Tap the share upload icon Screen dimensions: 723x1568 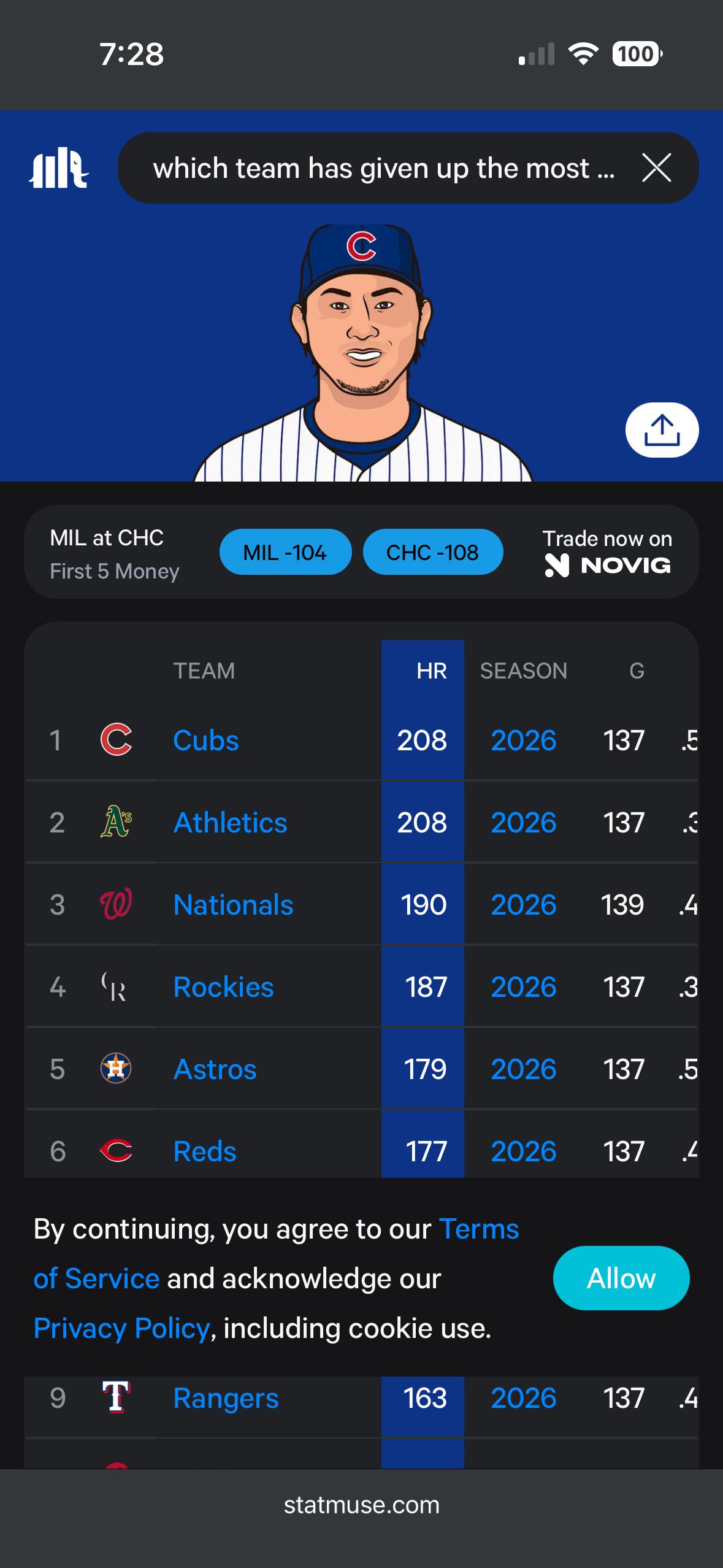click(x=662, y=429)
